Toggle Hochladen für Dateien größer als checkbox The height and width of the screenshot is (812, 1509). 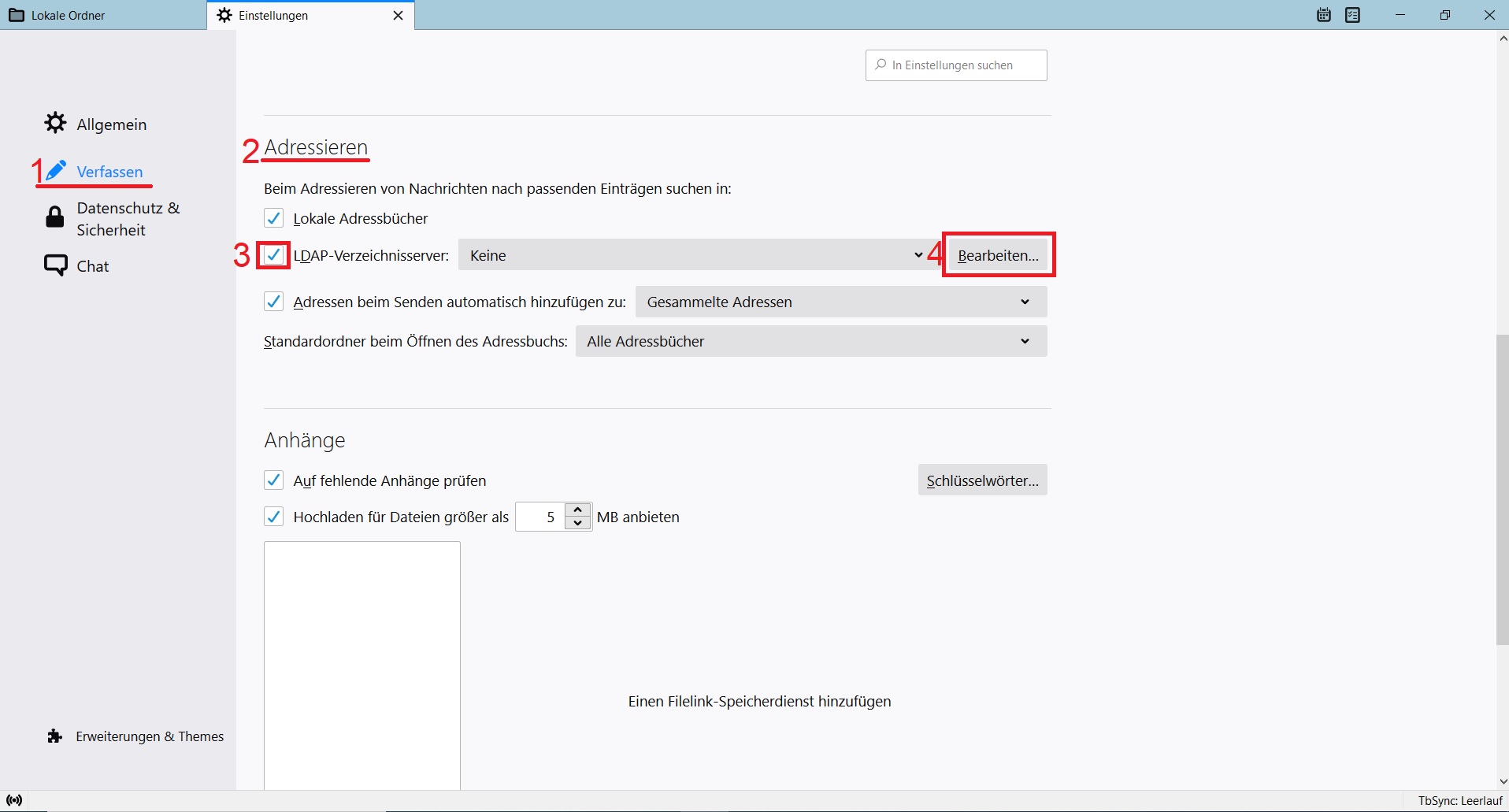click(273, 517)
